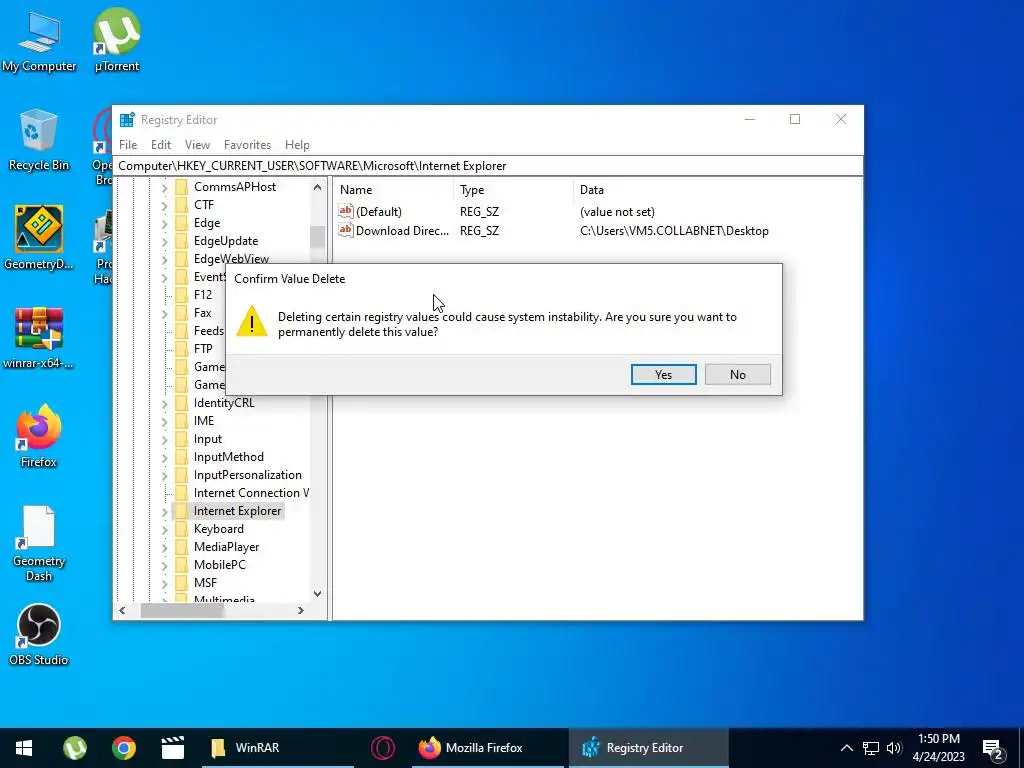Open the Geometry Dash desktop shortcut
This screenshot has width=1024, height=768.
pos(39,544)
